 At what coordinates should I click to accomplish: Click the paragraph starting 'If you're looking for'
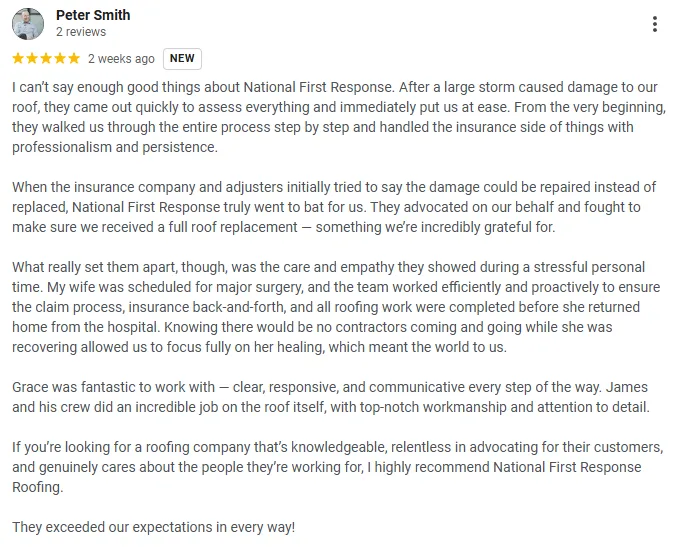click(x=338, y=467)
